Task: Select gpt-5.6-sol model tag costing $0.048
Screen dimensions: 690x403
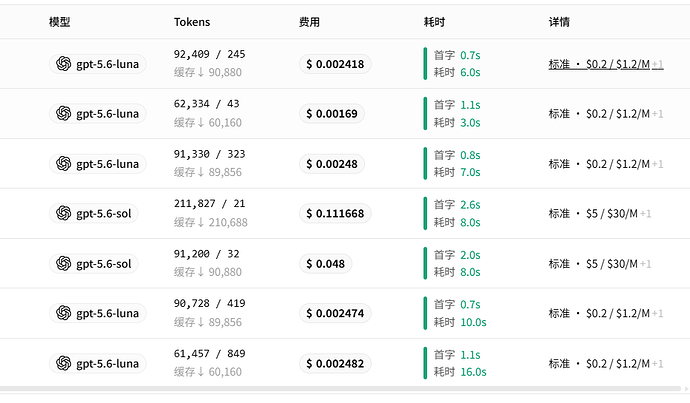Action: [x=94, y=264]
